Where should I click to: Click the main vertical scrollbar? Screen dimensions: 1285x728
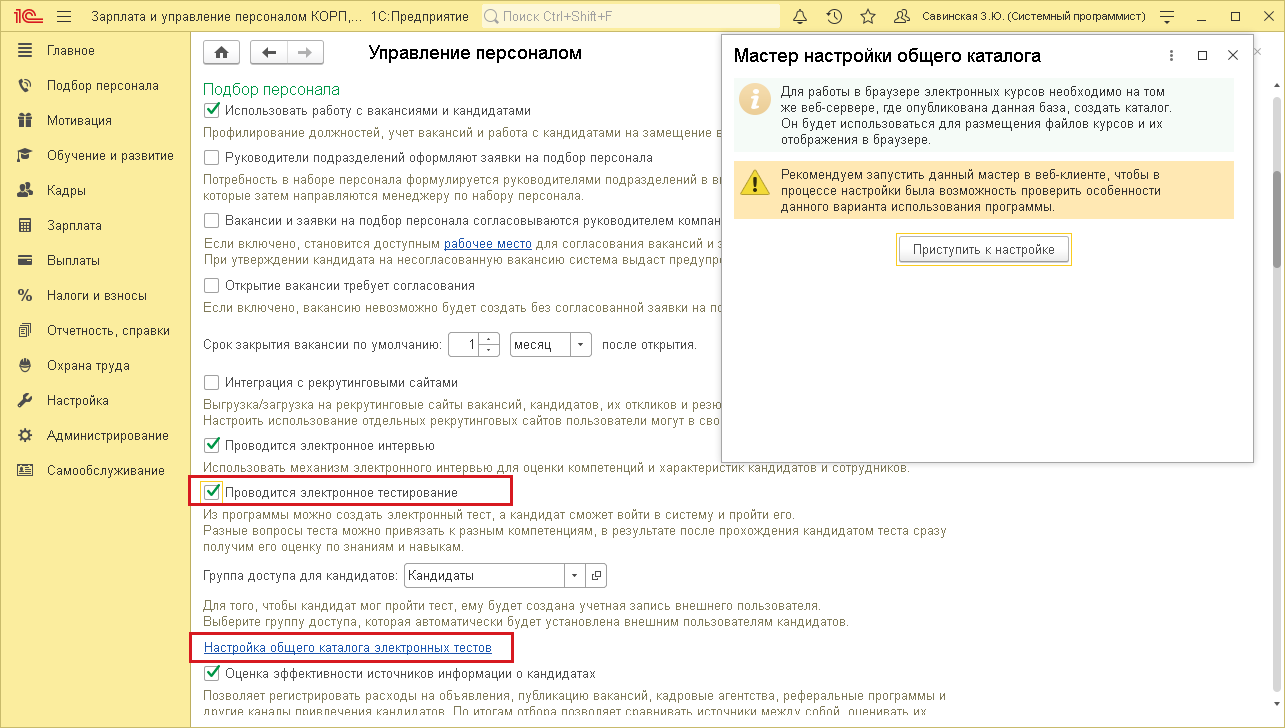(x=1277, y=220)
